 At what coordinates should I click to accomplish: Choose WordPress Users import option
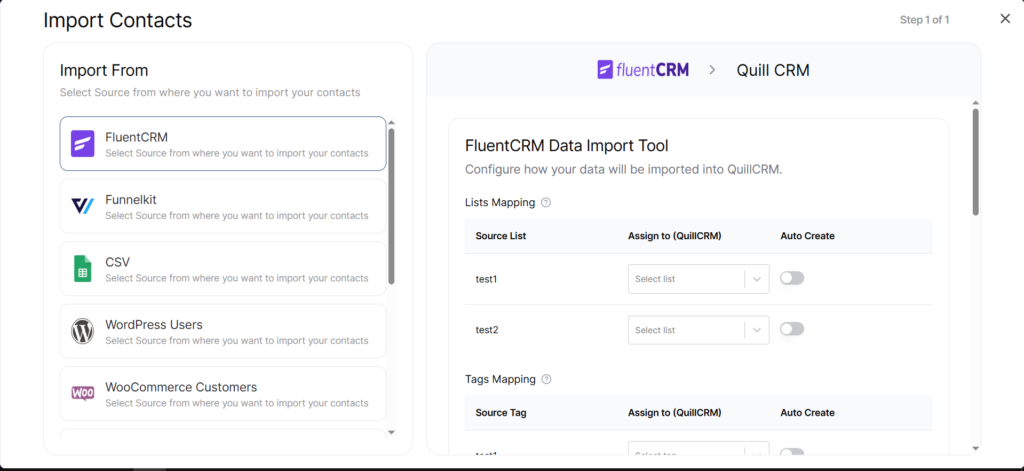pyautogui.click(x=223, y=331)
